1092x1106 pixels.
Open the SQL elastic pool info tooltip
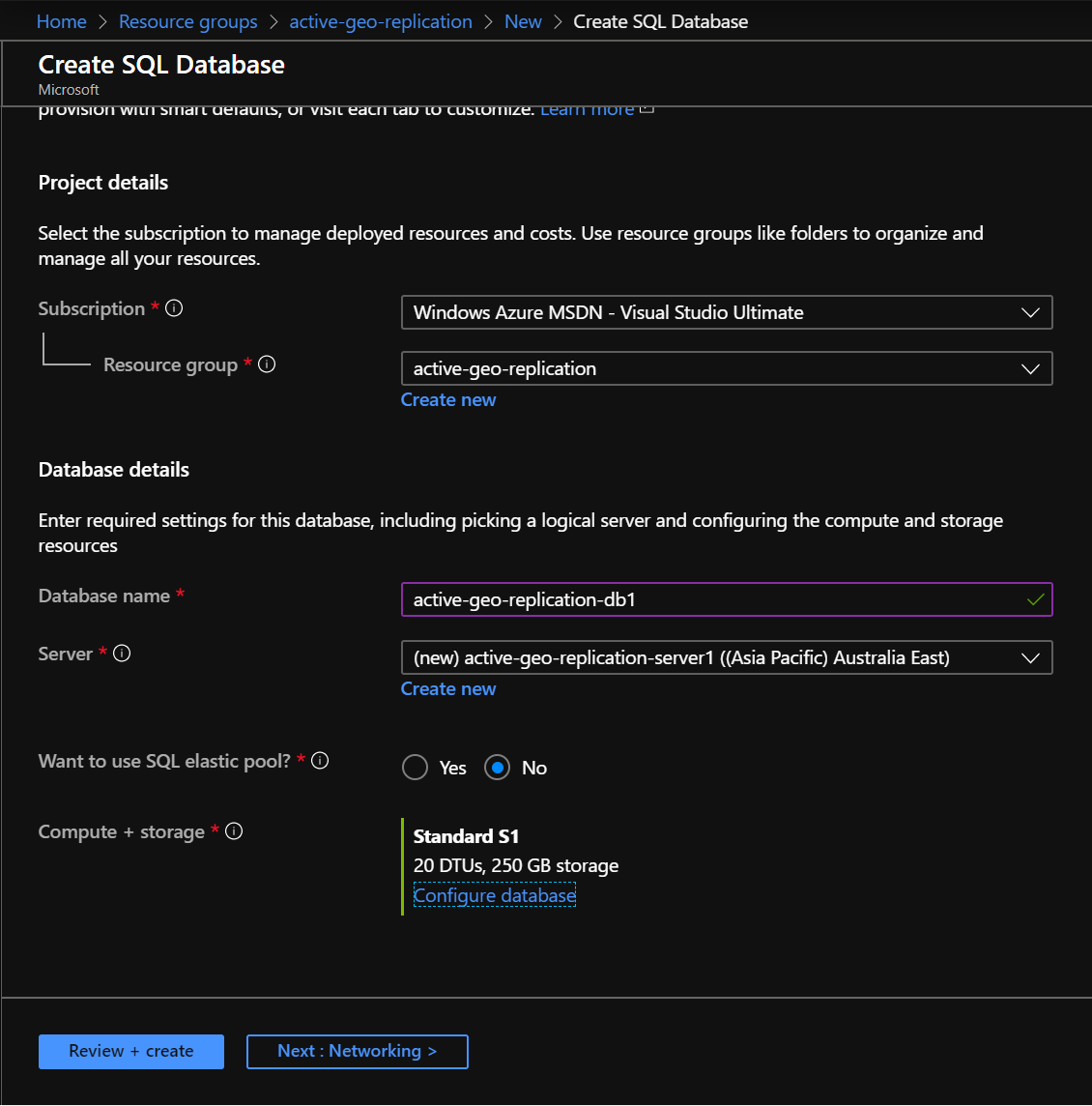[x=320, y=760]
